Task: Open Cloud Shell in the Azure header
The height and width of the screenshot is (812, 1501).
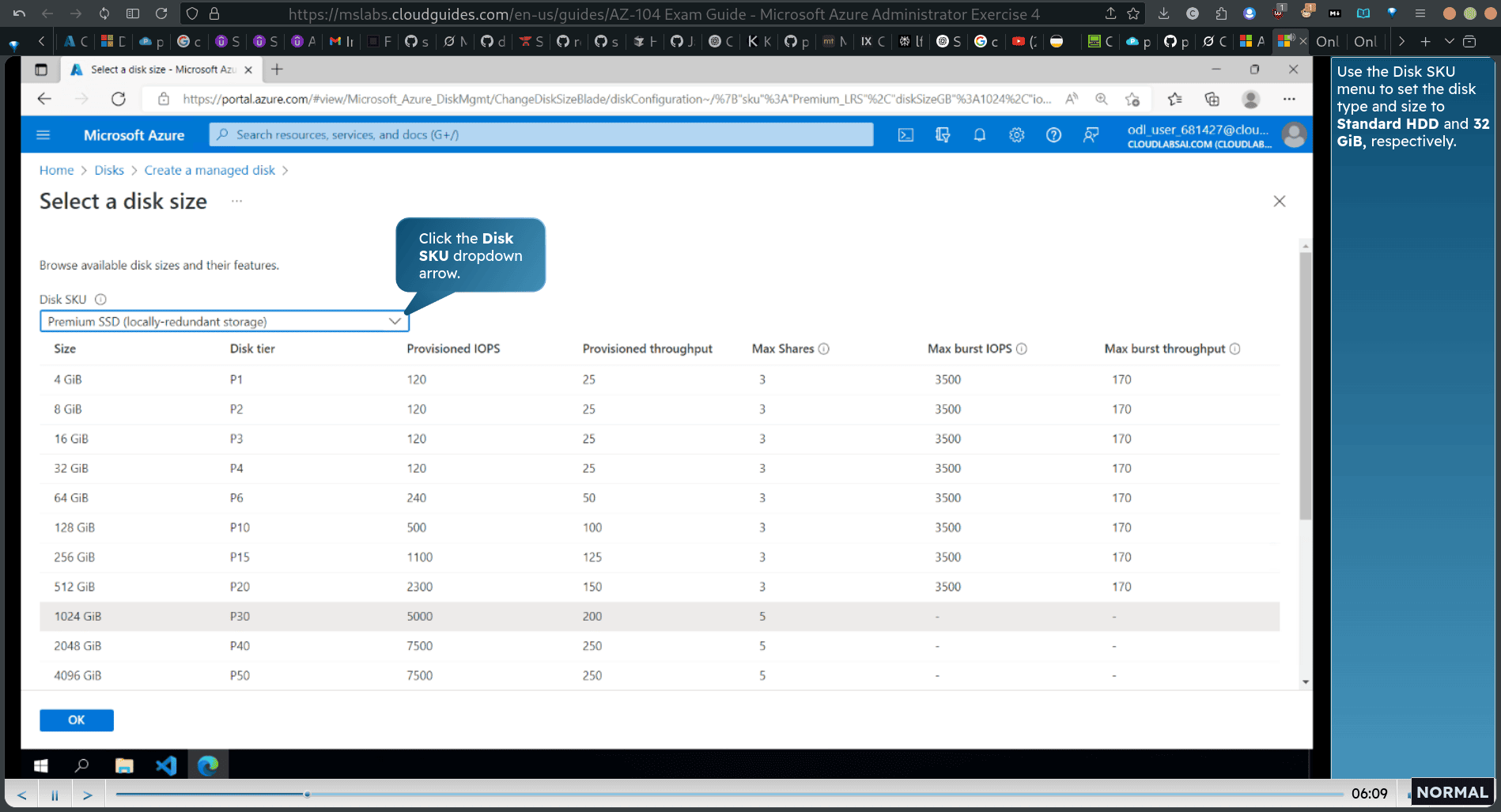Action: pos(906,135)
